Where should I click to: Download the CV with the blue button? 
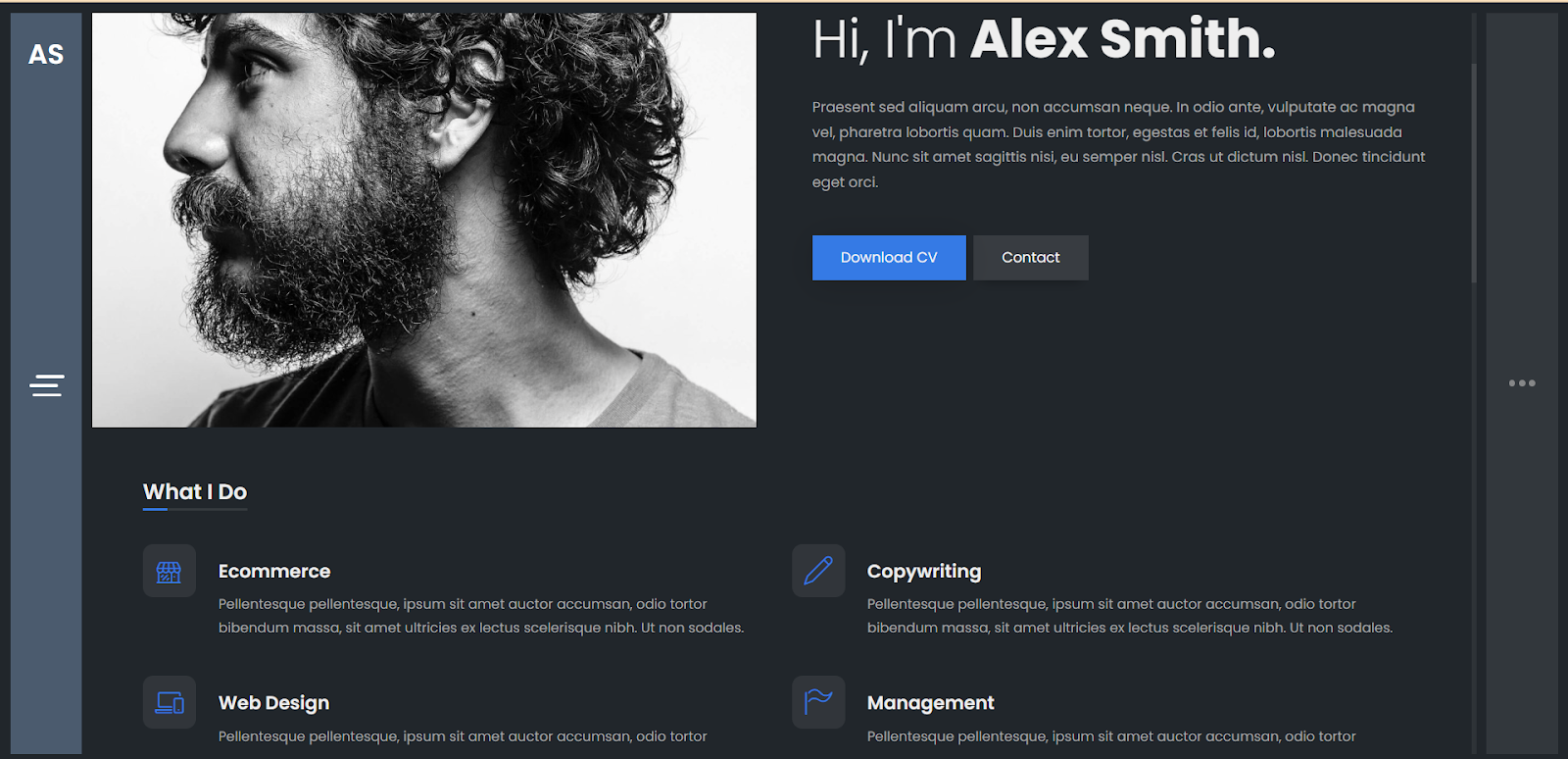(x=889, y=258)
